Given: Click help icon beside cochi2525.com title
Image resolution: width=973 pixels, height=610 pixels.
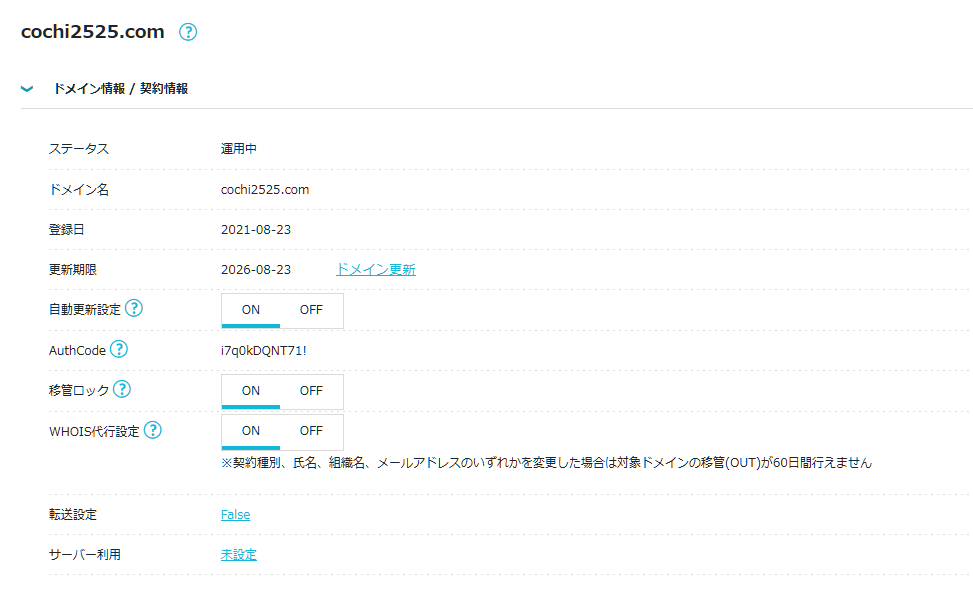Looking at the screenshot, I should tap(188, 32).
